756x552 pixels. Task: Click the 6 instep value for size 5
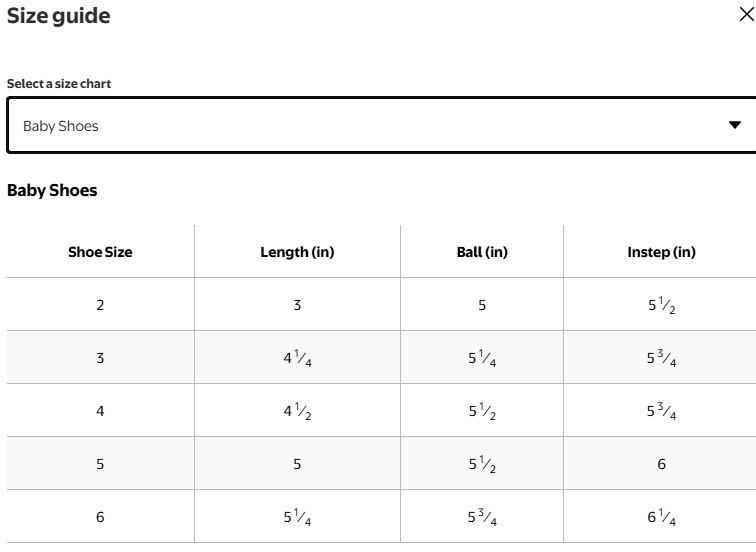[x=661, y=464]
